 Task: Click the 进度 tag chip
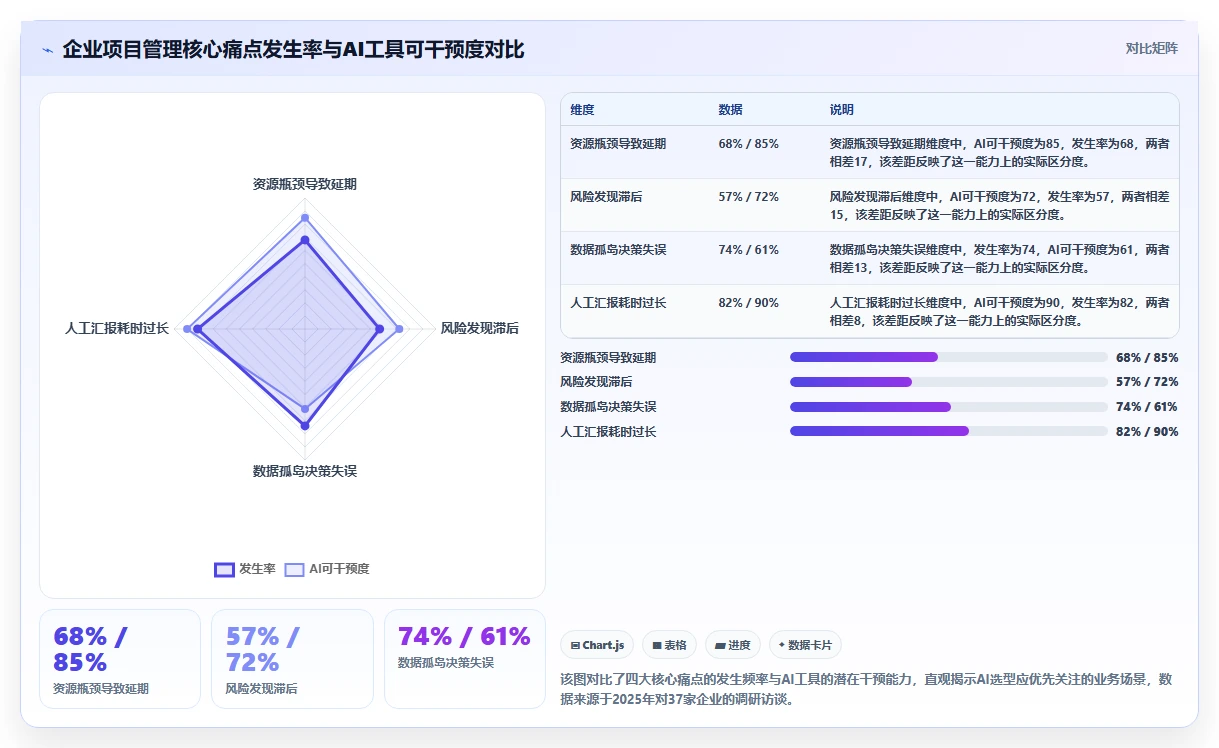pos(732,645)
